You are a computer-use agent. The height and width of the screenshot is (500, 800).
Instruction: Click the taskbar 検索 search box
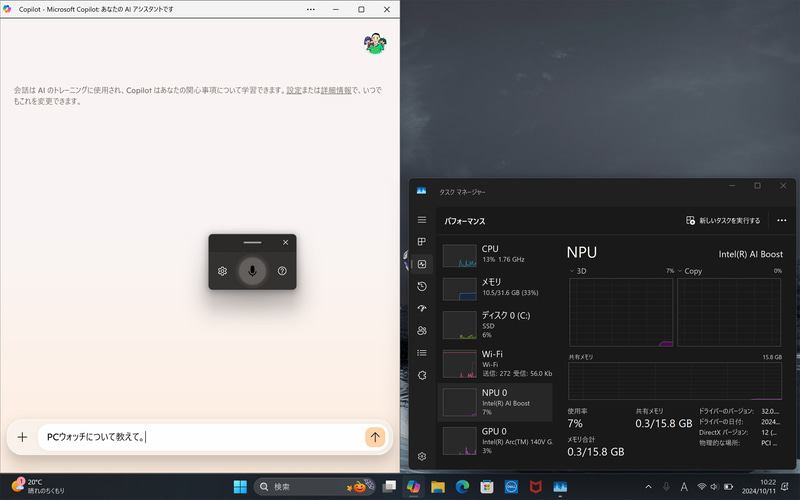point(315,487)
